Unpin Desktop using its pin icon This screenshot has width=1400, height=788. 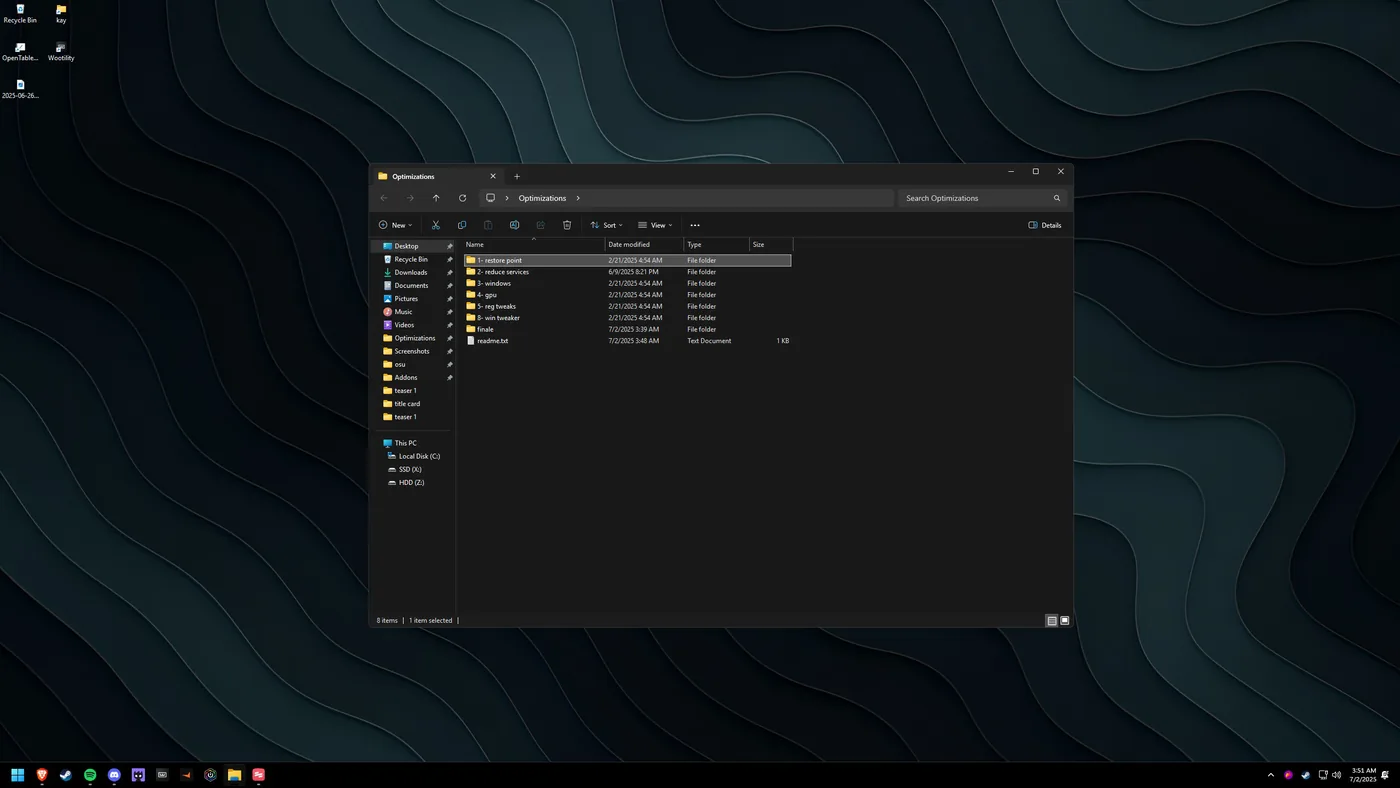point(450,246)
